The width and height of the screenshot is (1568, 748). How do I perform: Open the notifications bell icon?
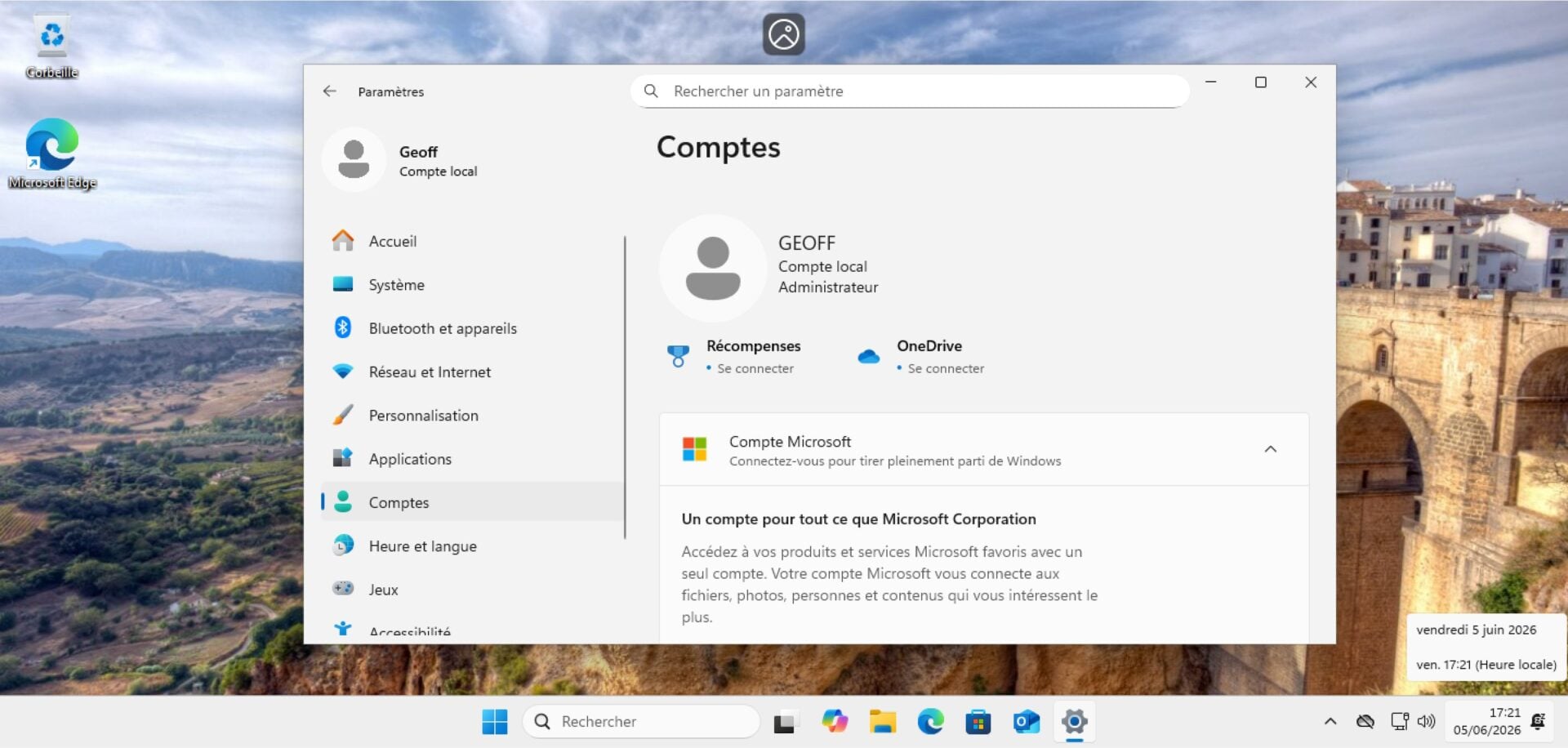point(1539,722)
